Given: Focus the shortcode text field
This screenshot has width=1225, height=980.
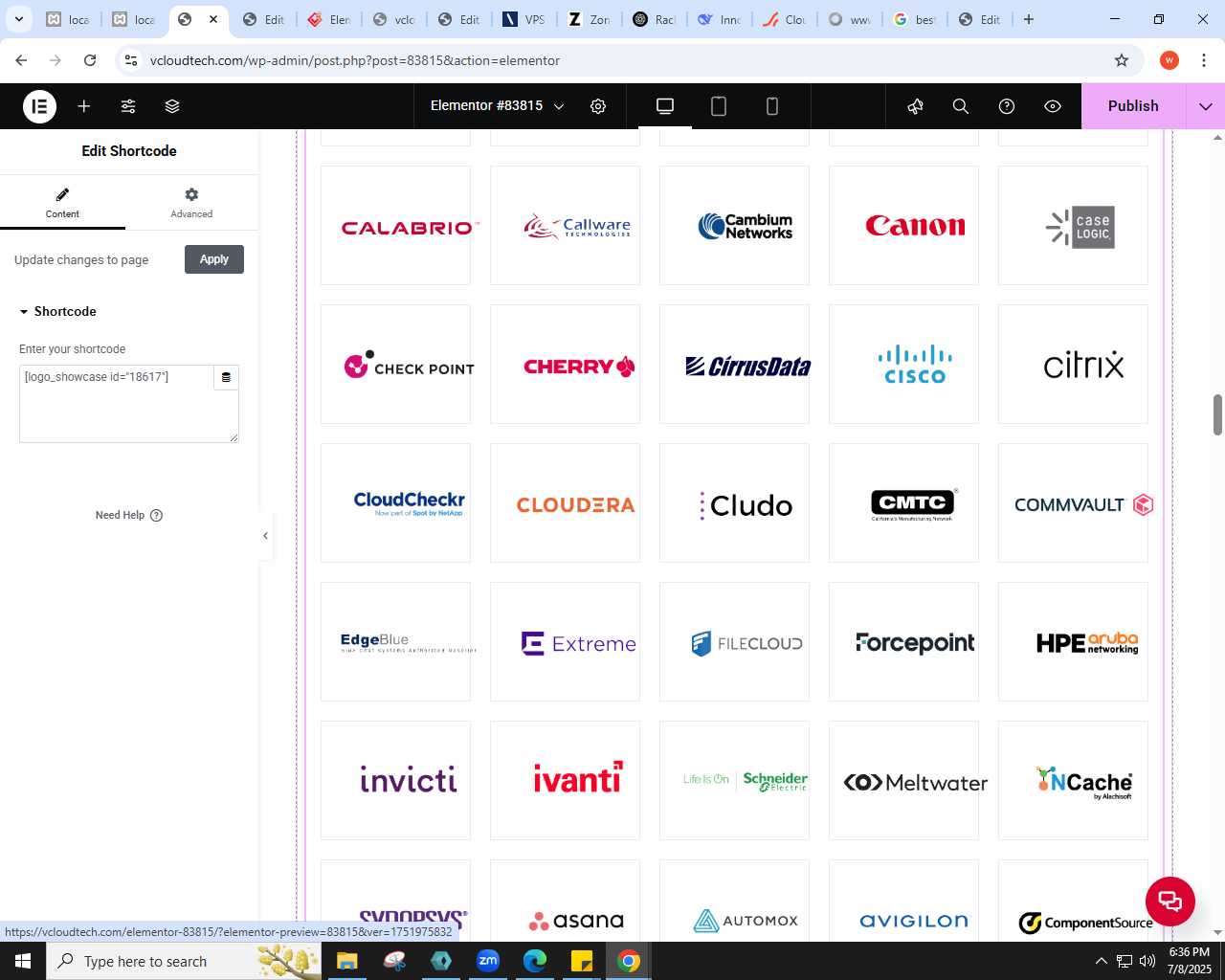Looking at the screenshot, I should click(x=116, y=403).
